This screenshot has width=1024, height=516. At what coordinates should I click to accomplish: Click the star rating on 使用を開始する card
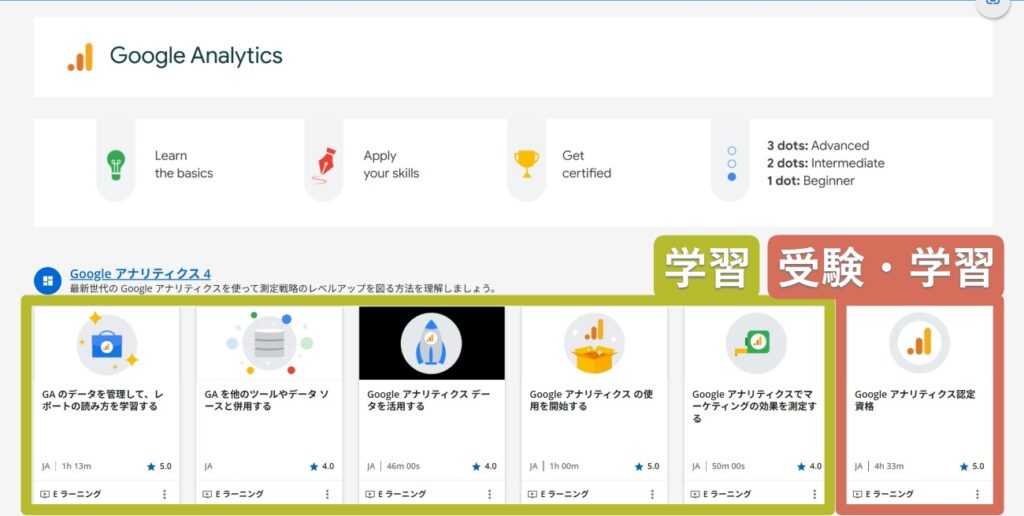pos(646,466)
